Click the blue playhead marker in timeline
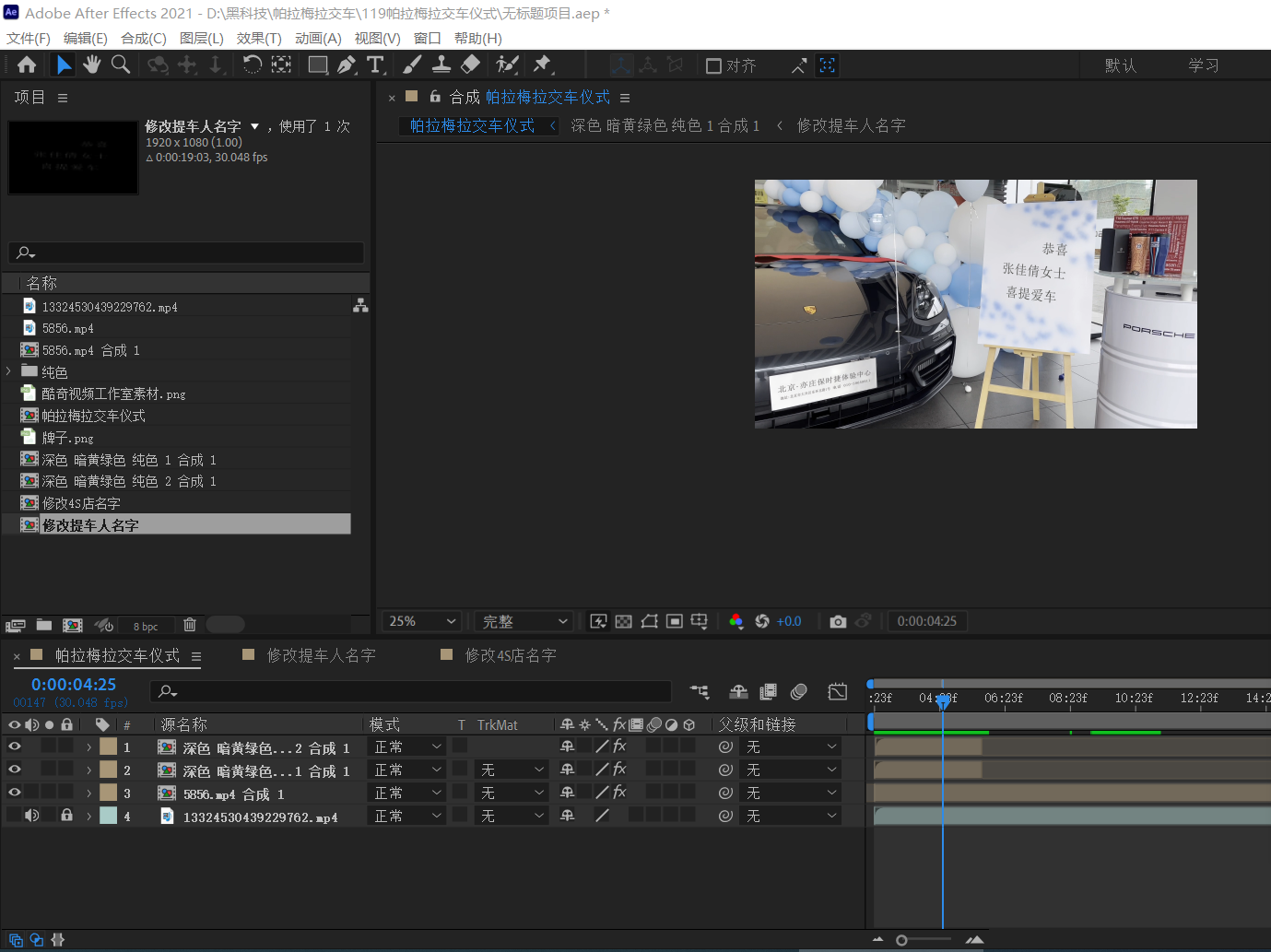The height and width of the screenshot is (952, 1271). point(942,702)
